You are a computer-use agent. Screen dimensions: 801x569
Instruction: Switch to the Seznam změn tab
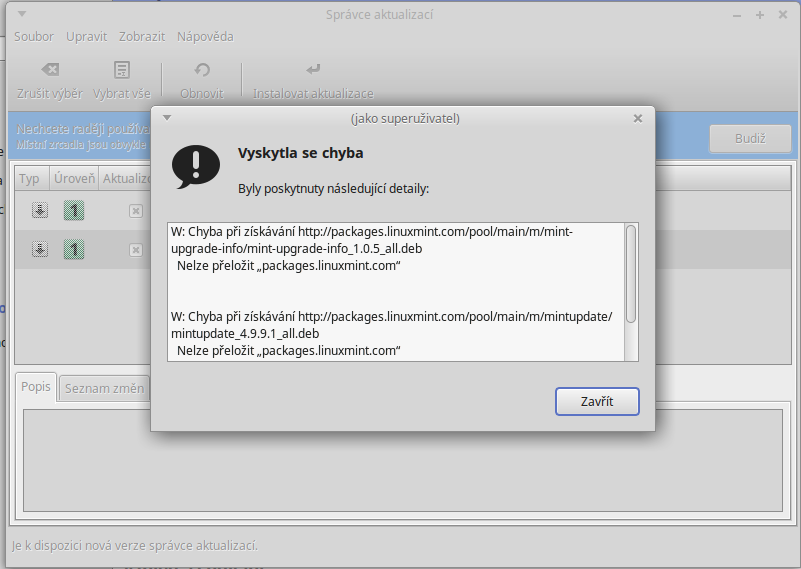(x=105, y=388)
